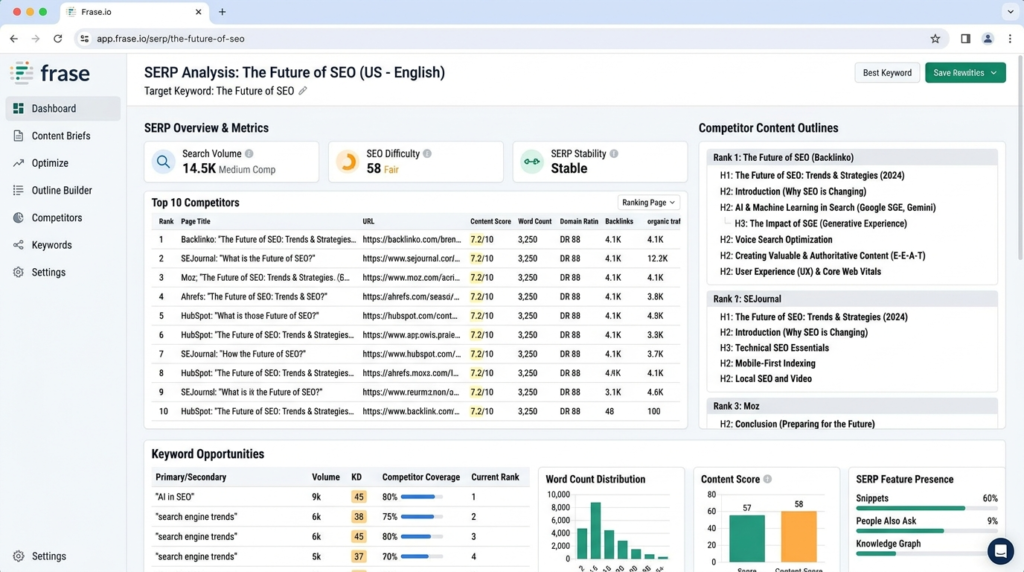Open moz.com URL in row 3
This screenshot has width=1024, height=572.
(x=411, y=278)
